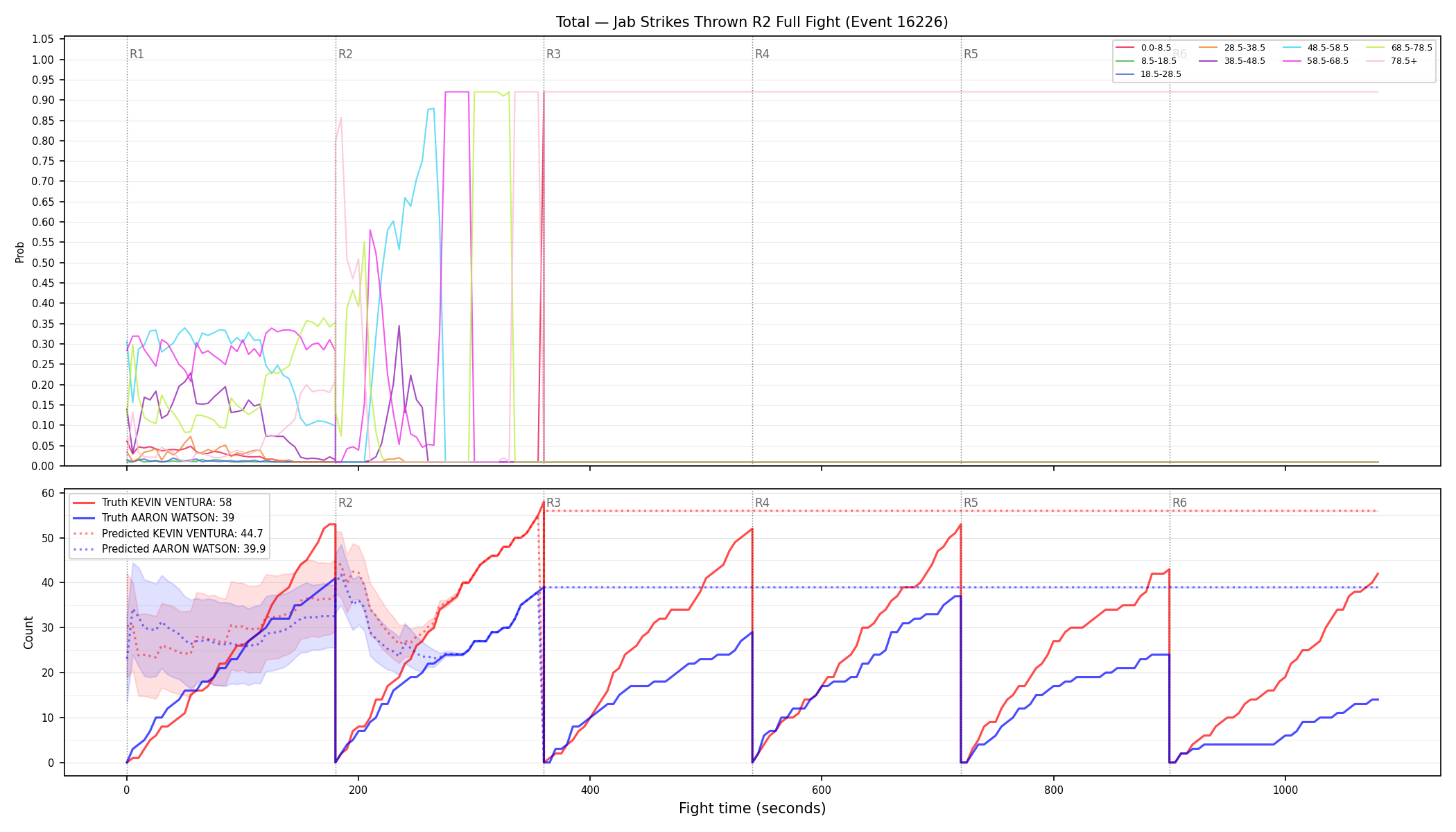Click the 400 tick on the time axis
Screen dimensions: 1456x832
click(x=590, y=790)
